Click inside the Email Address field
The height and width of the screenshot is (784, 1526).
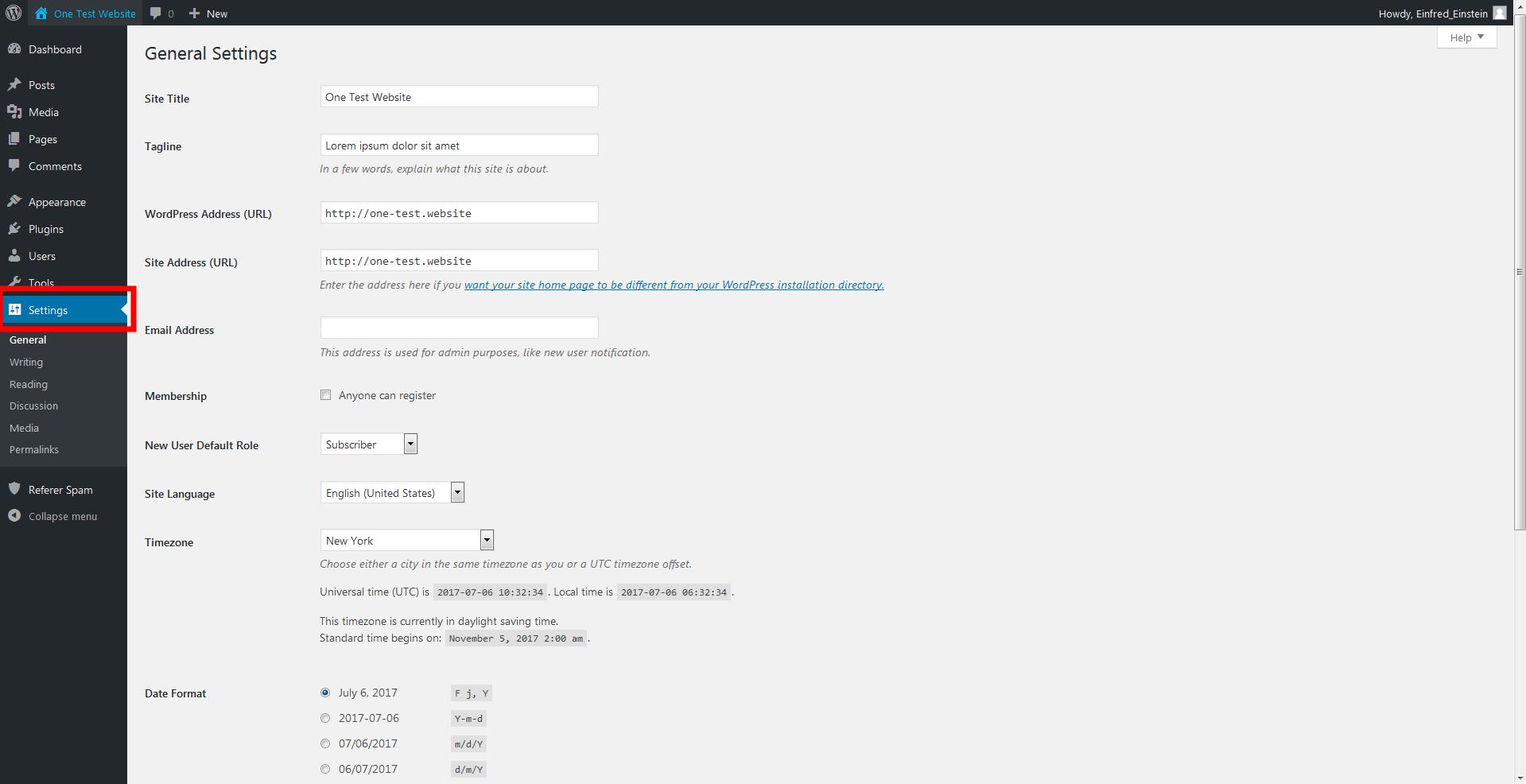pyautogui.click(x=458, y=328)
